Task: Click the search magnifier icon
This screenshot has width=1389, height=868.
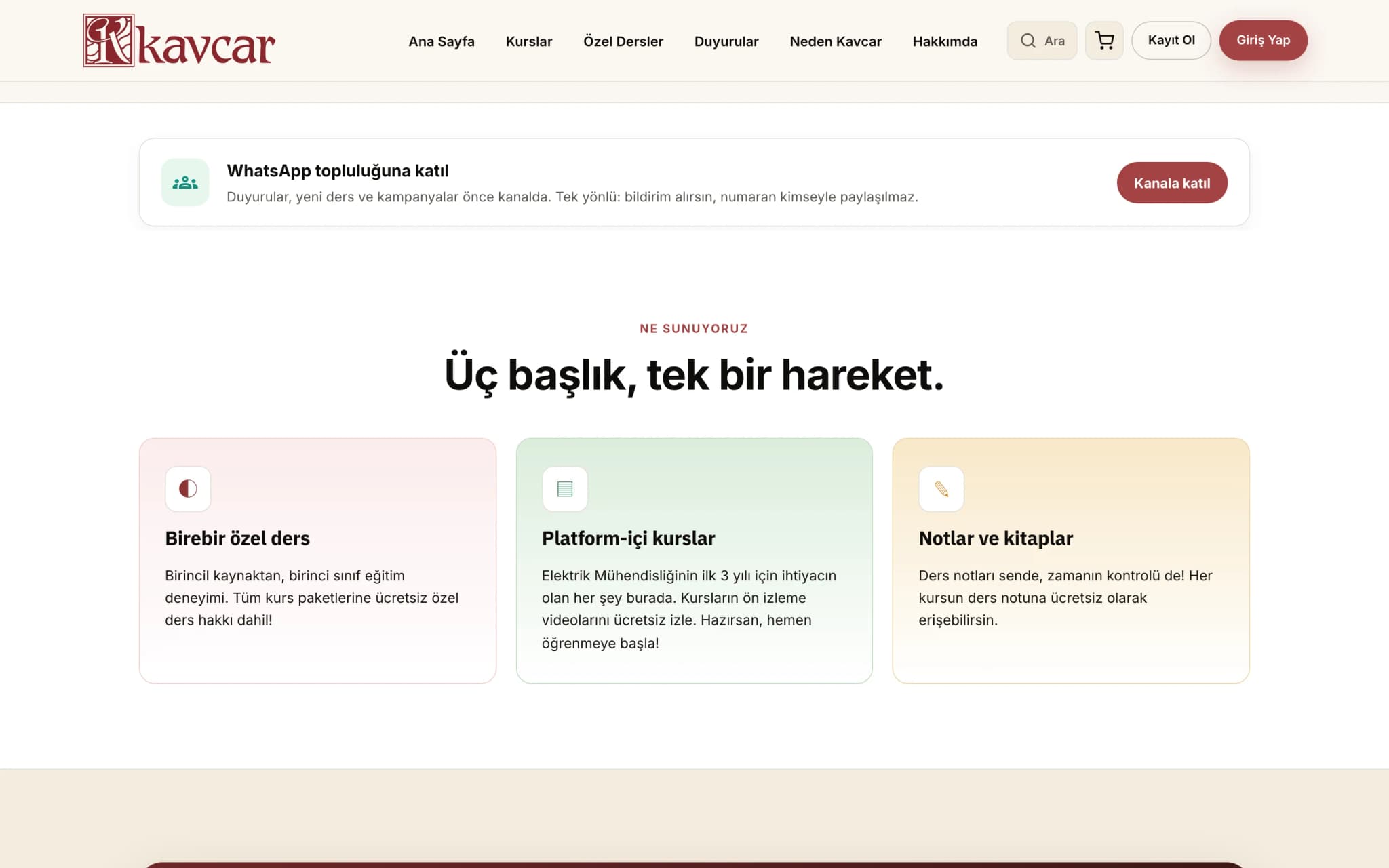Action: coord(1028,41)
